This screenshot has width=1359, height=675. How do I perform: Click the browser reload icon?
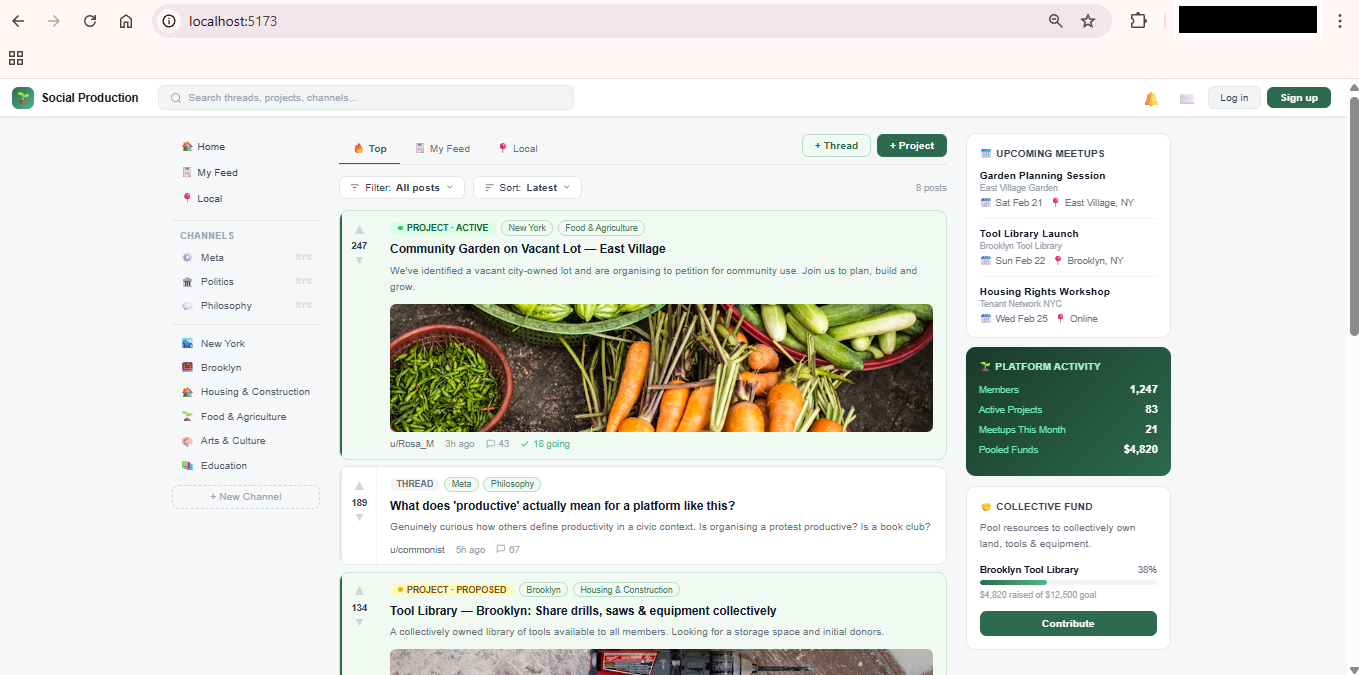pyautogui.click(x=90, y=21)
